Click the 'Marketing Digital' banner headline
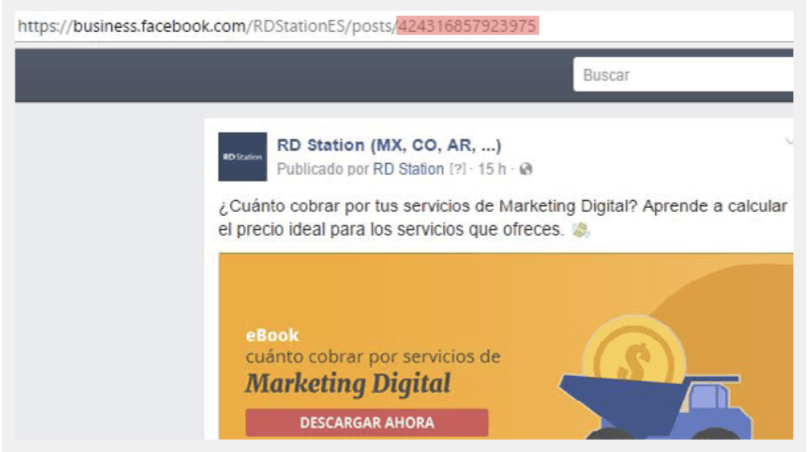The height and width of the screenshot is (452, 808). (348, 383)
